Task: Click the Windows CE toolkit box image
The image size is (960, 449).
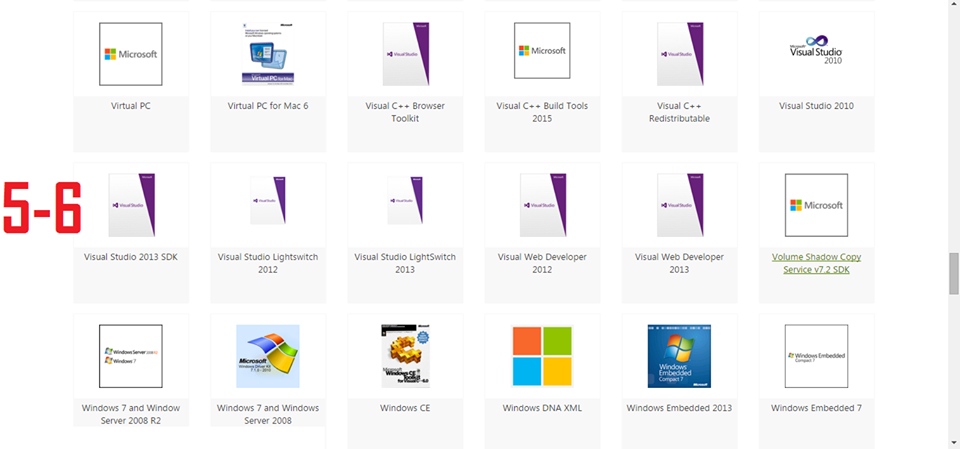Action: (x=405, y=356)
